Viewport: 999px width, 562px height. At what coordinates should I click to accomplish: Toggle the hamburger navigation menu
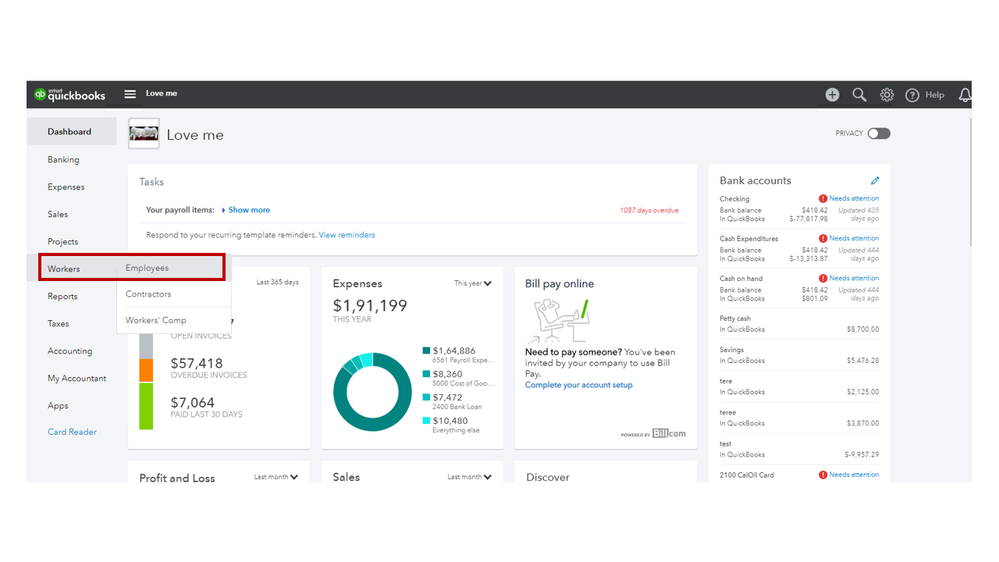coord(130,94)
